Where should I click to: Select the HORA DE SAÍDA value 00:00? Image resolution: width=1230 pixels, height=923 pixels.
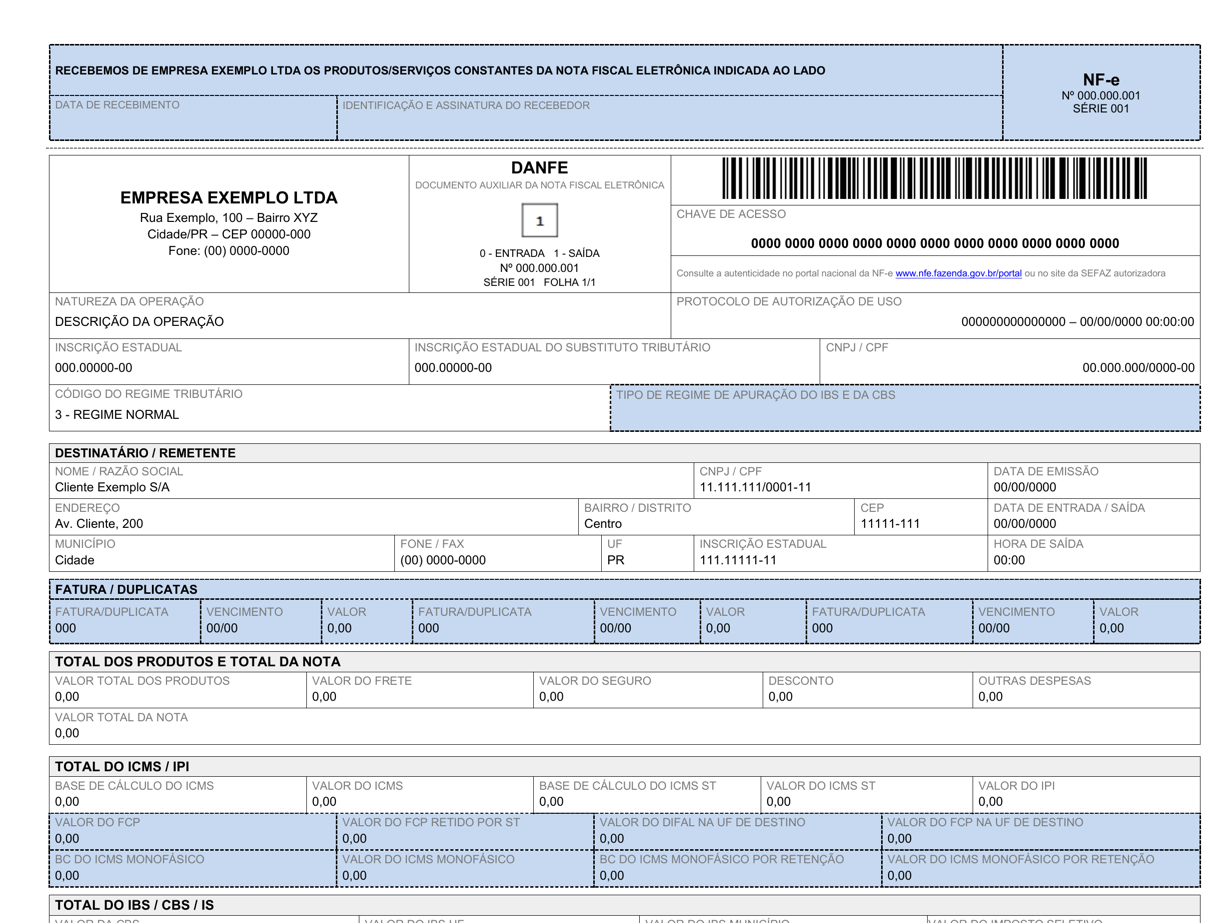(x=1009, y=560)
